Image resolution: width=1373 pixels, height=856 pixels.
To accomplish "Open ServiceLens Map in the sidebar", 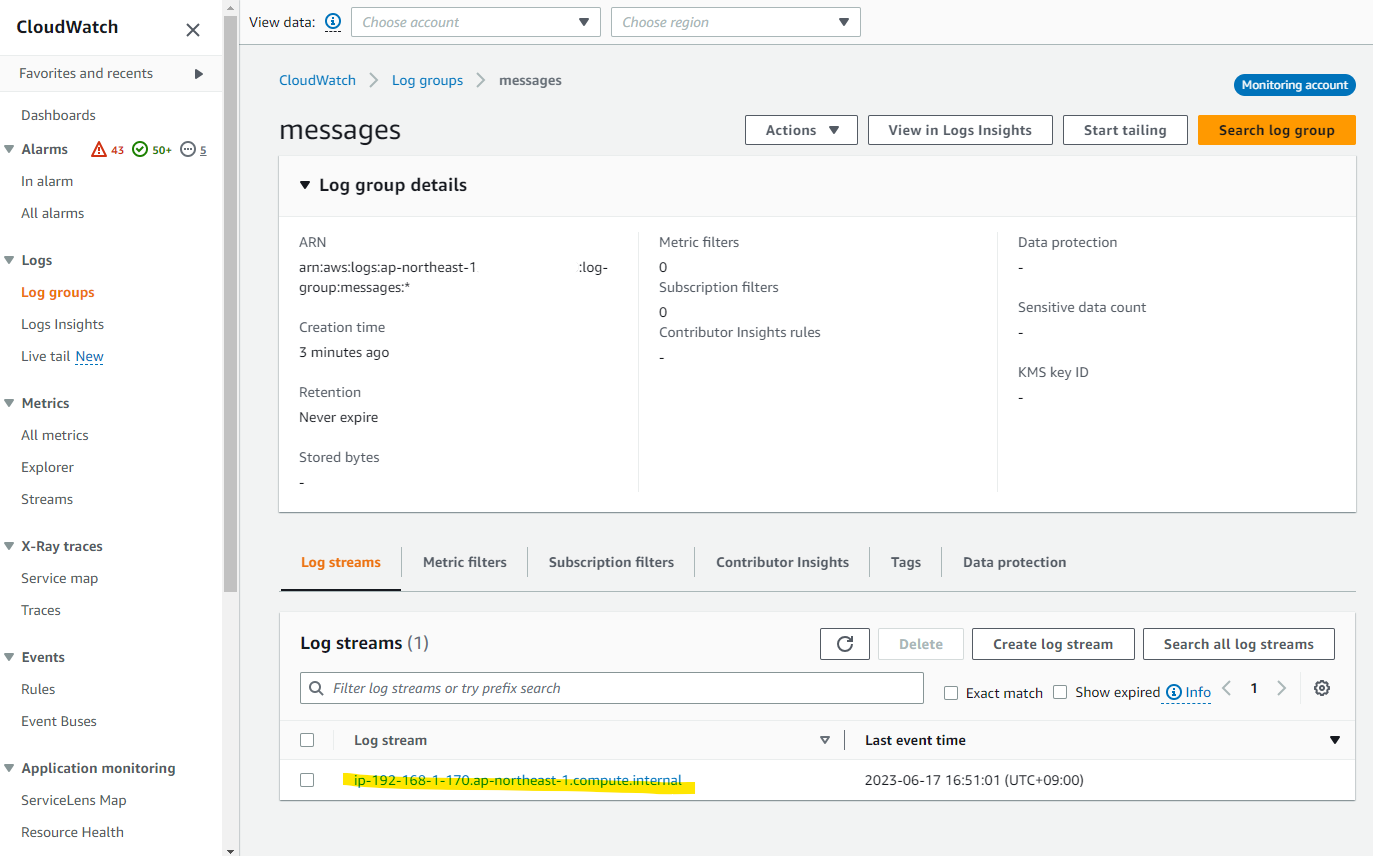I will pyautogui.click(x=74, y=800).
